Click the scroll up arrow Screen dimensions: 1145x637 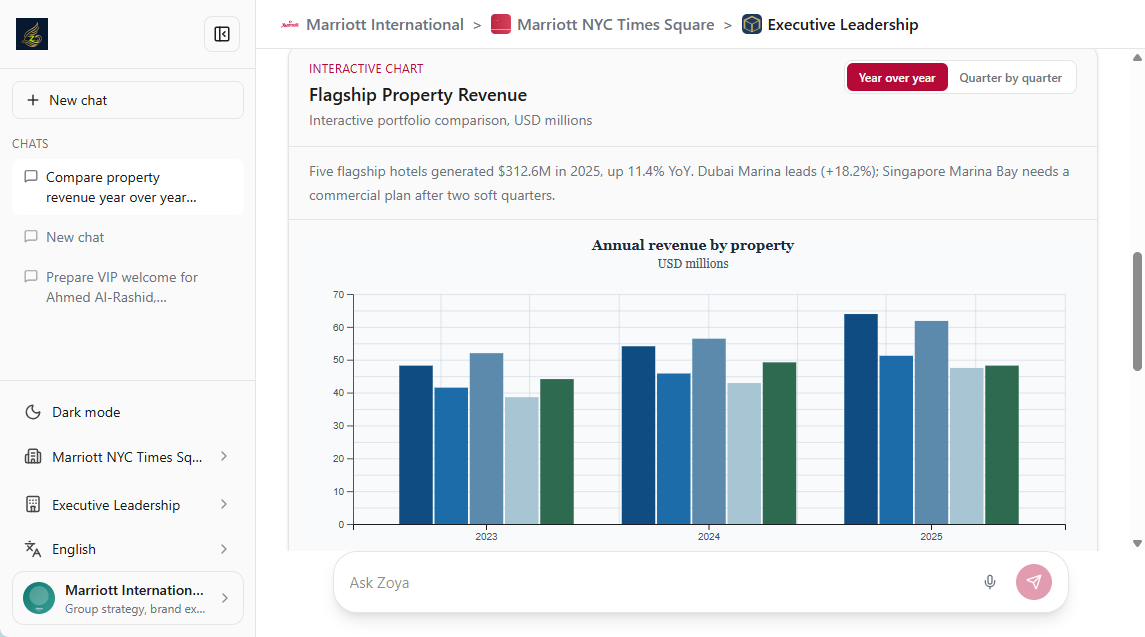pyautogui.click(x=1137, y=57)
